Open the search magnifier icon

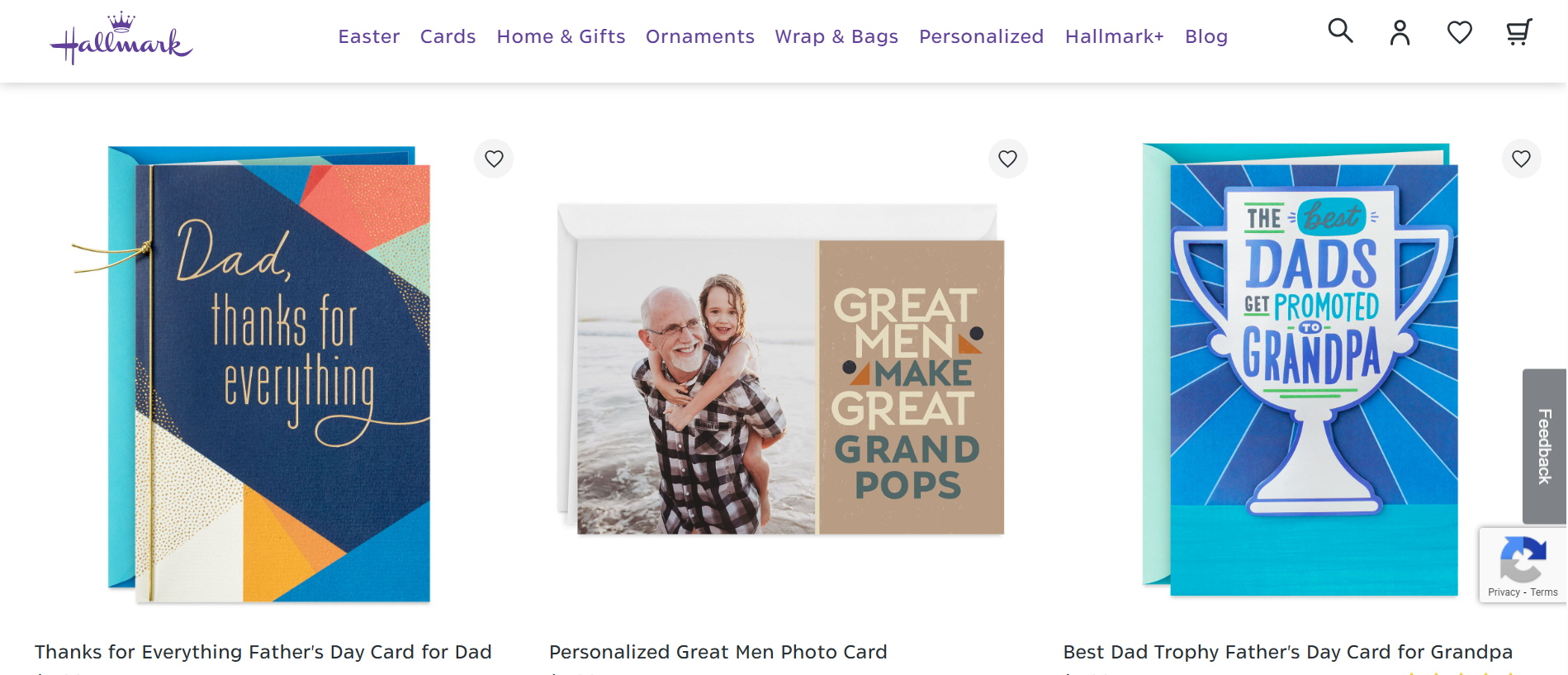click(1340, 31)
